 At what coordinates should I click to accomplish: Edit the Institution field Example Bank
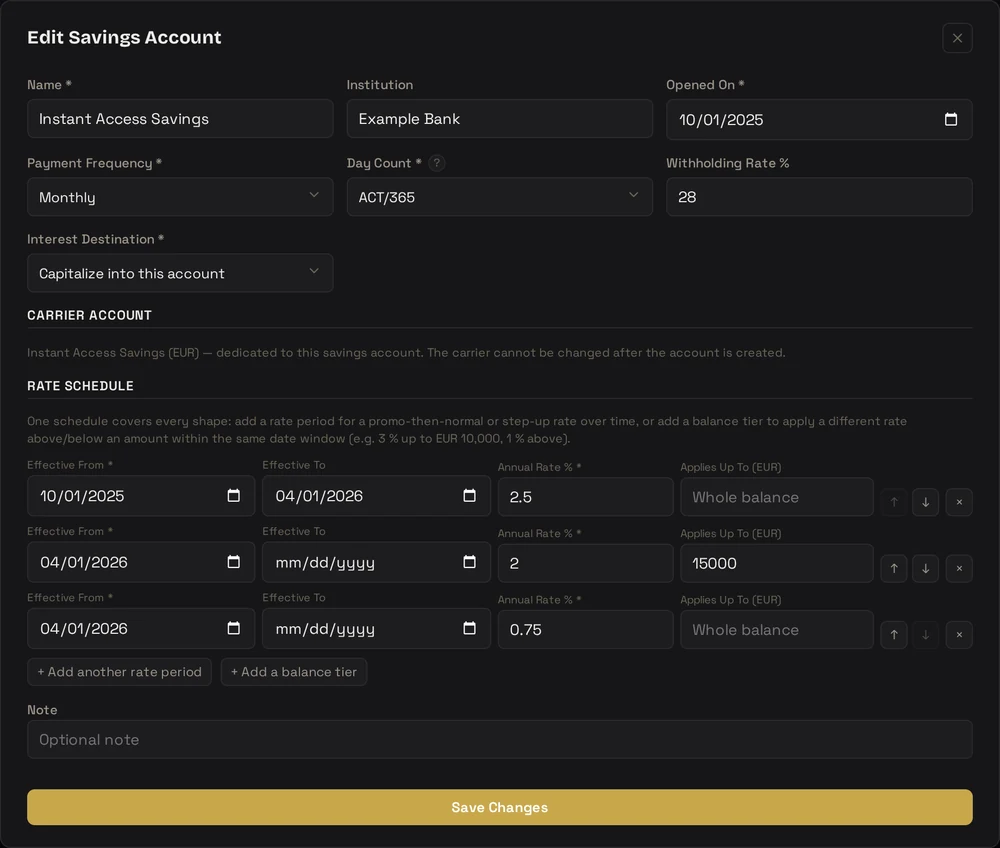499,119
